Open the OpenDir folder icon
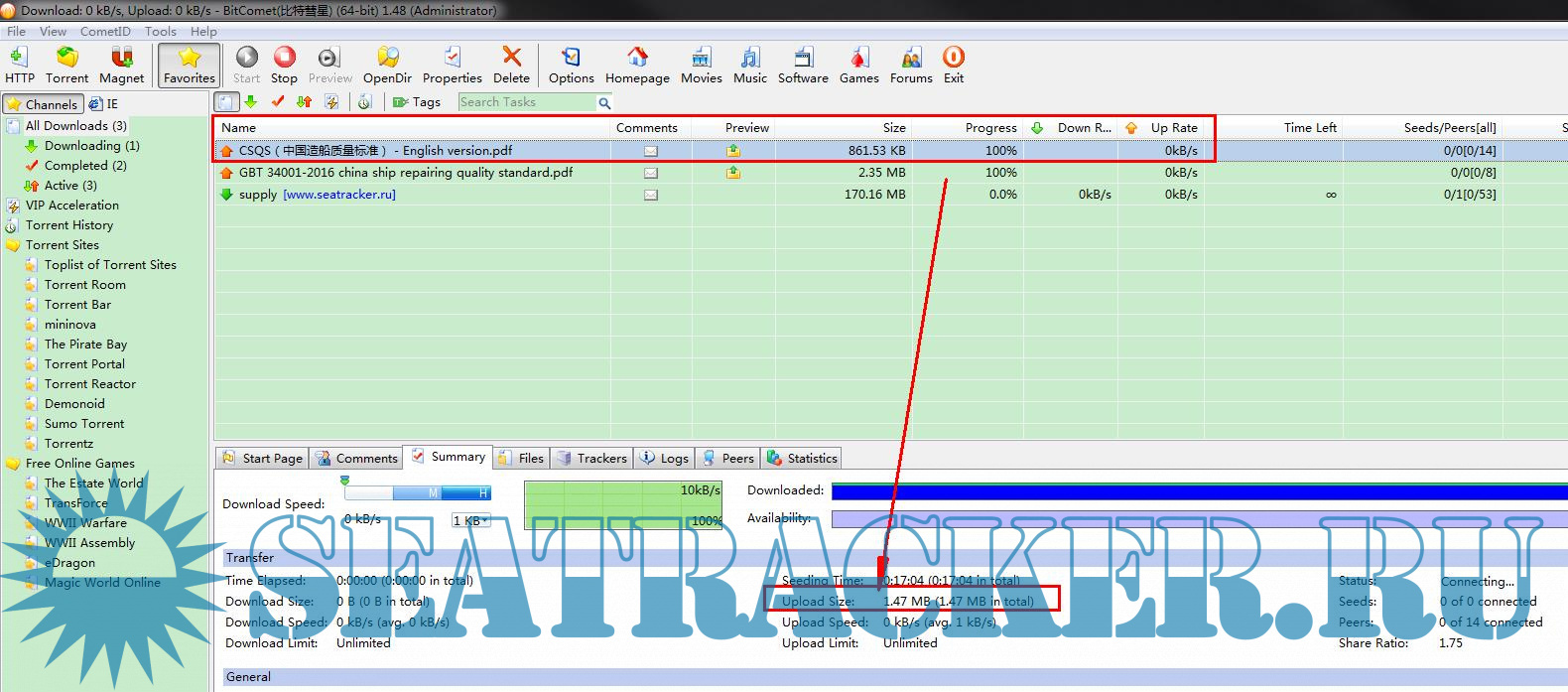 pyautogui.click(x=387, y=65)
